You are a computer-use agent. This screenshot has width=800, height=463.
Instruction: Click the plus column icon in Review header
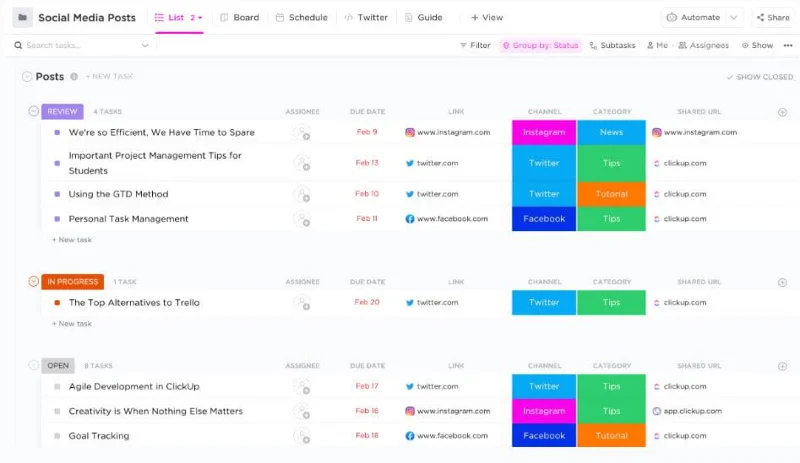coord(782,112)
